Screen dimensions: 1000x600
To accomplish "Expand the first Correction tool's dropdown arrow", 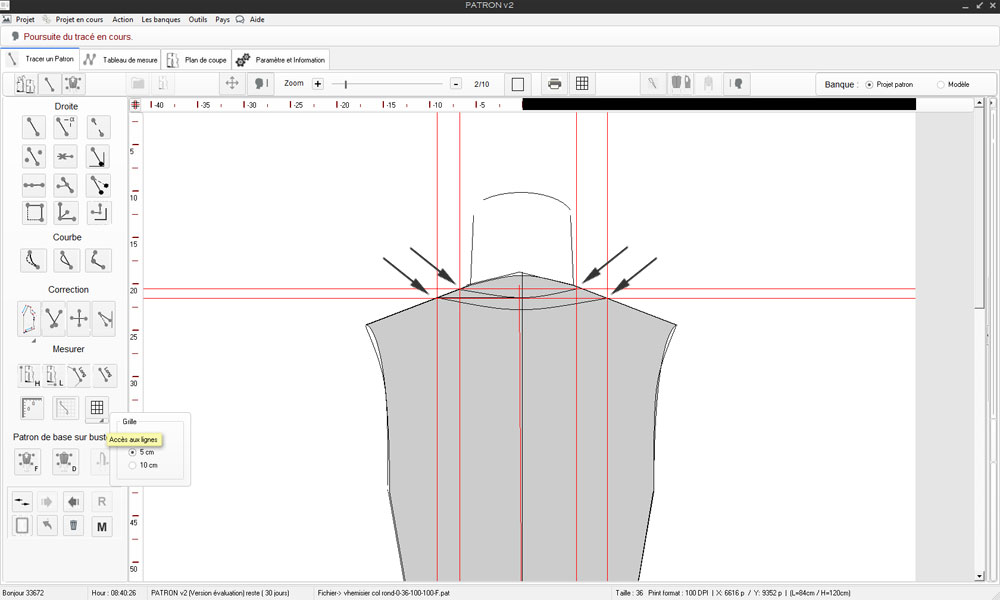I will click(x=33, y=341).
